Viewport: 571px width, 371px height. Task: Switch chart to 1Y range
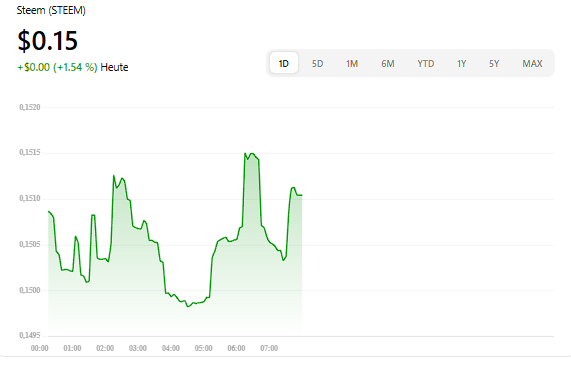pyautogui.click(x=461, y=64)
